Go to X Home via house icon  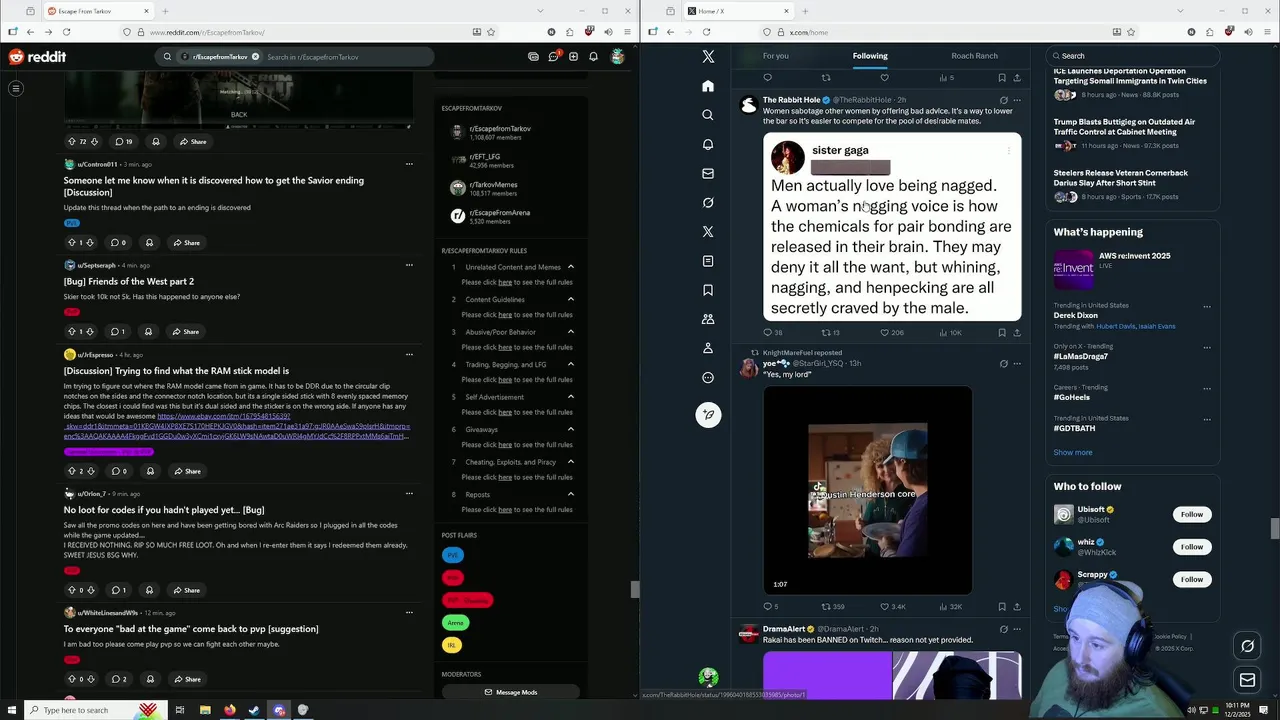708,86
